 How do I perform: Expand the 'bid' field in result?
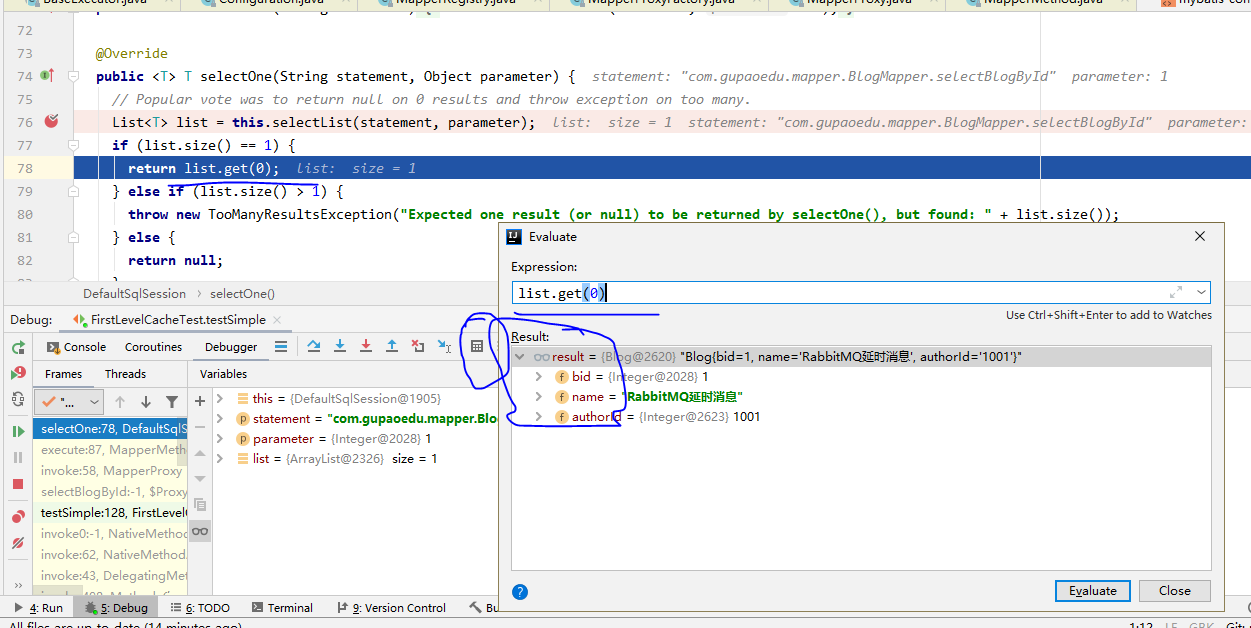pyautogui.click(x=539, y=377)
